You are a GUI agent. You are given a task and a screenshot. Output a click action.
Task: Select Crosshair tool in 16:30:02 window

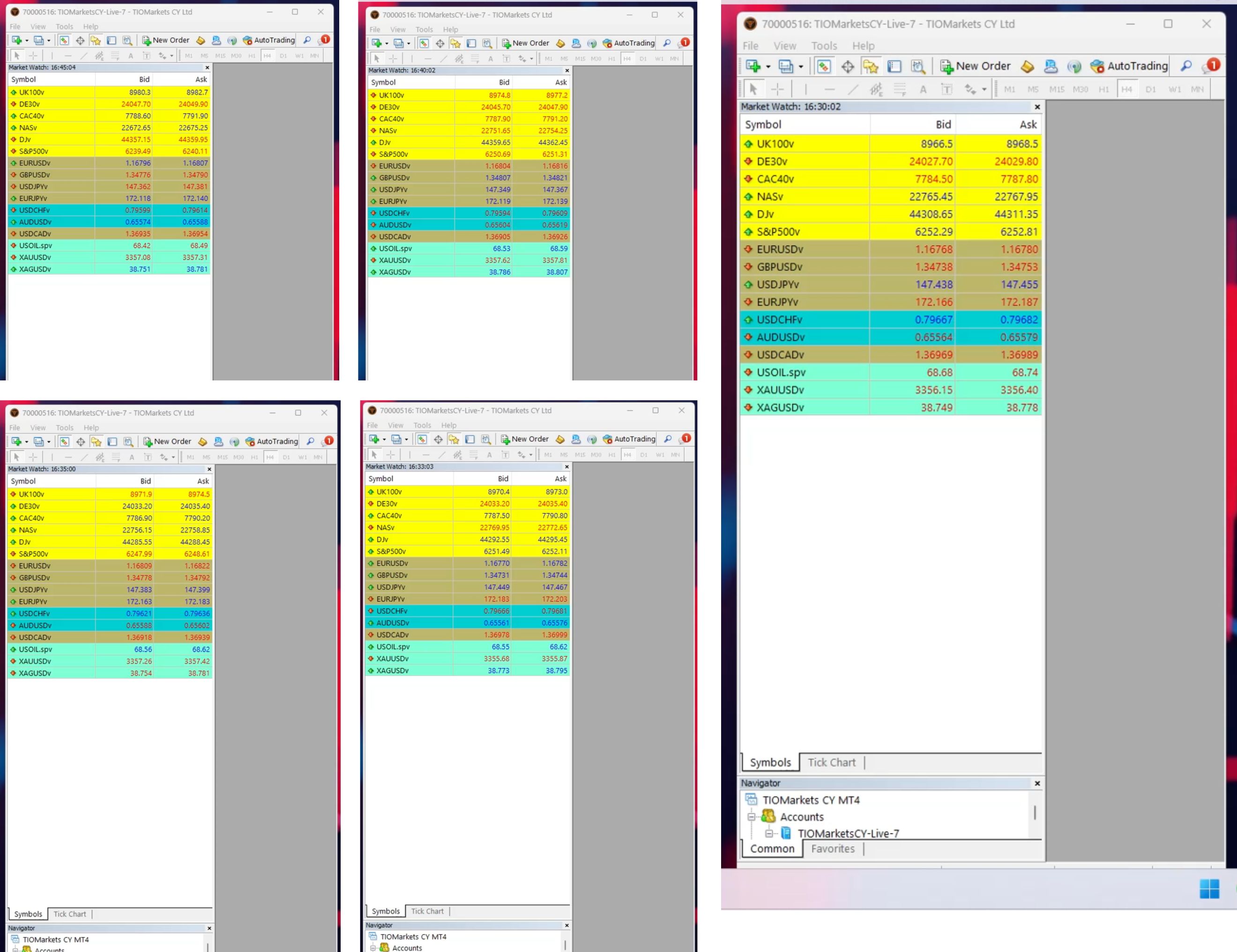(777, 89)
